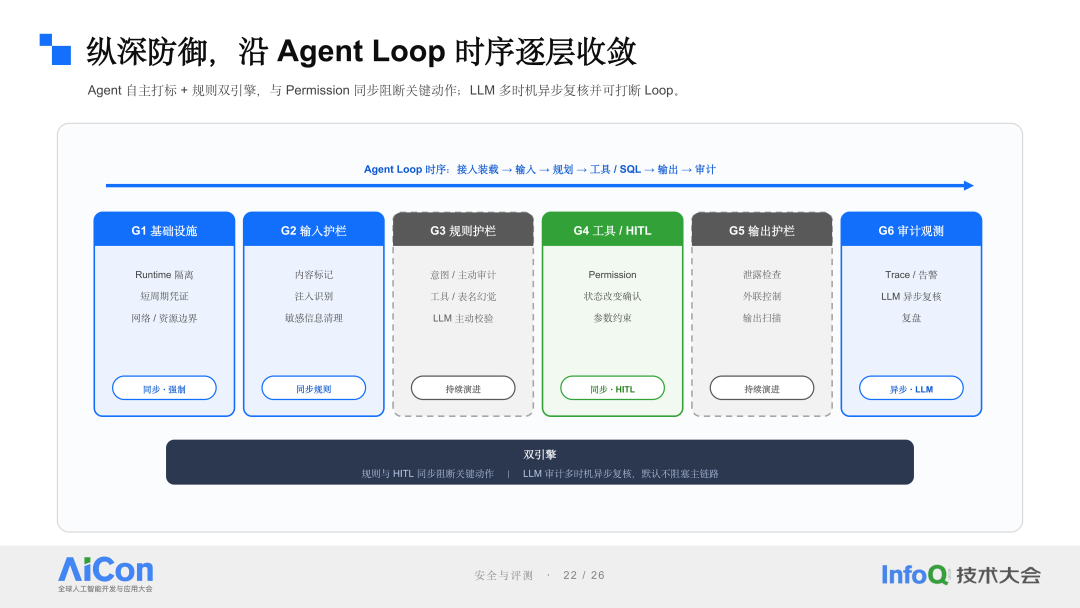
Task: Select the G3 规则护栏 card header
Action: (463, 229)
